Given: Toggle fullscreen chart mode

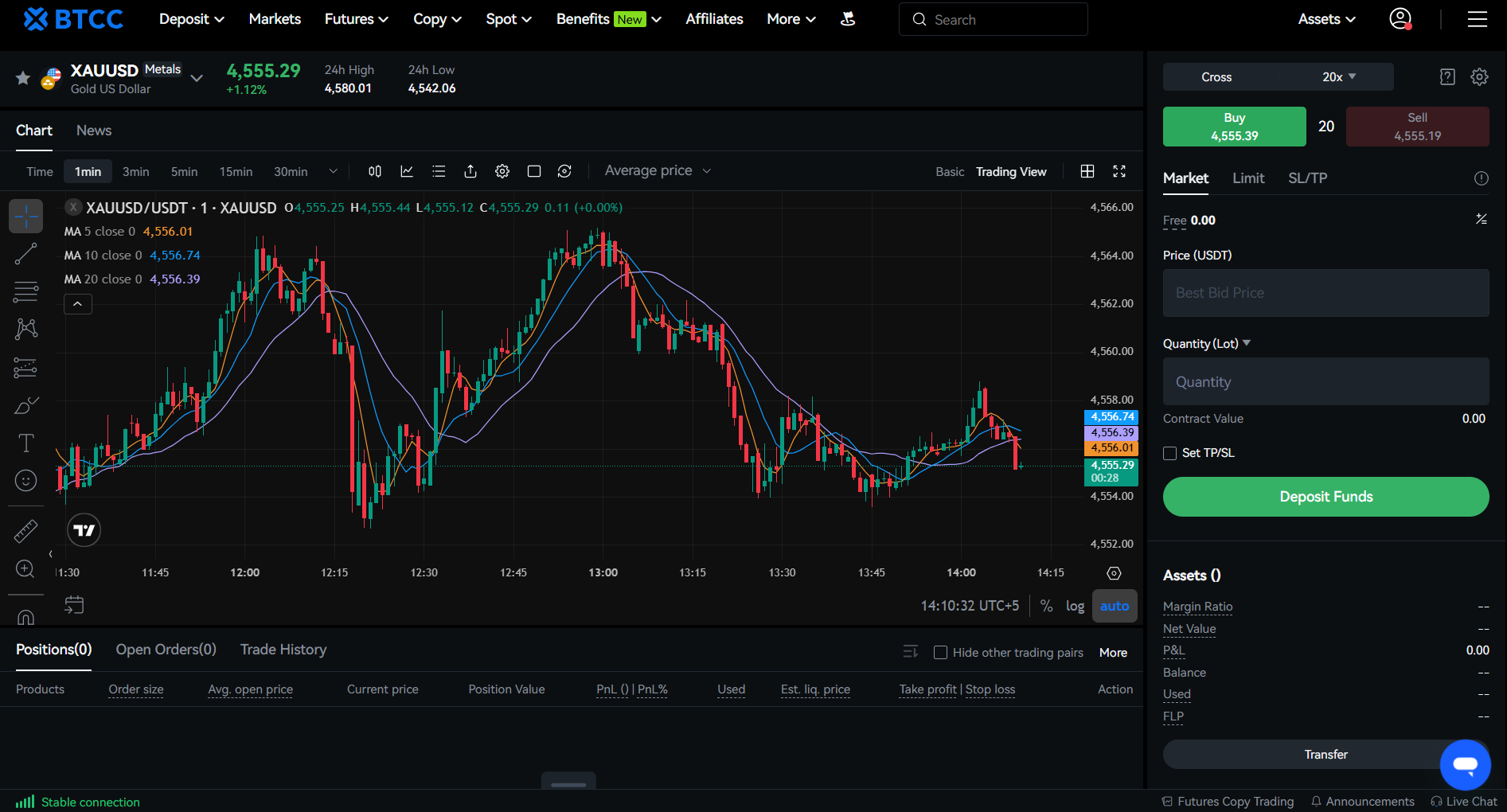Looking at the screenshot, I should pos(1119,171).
